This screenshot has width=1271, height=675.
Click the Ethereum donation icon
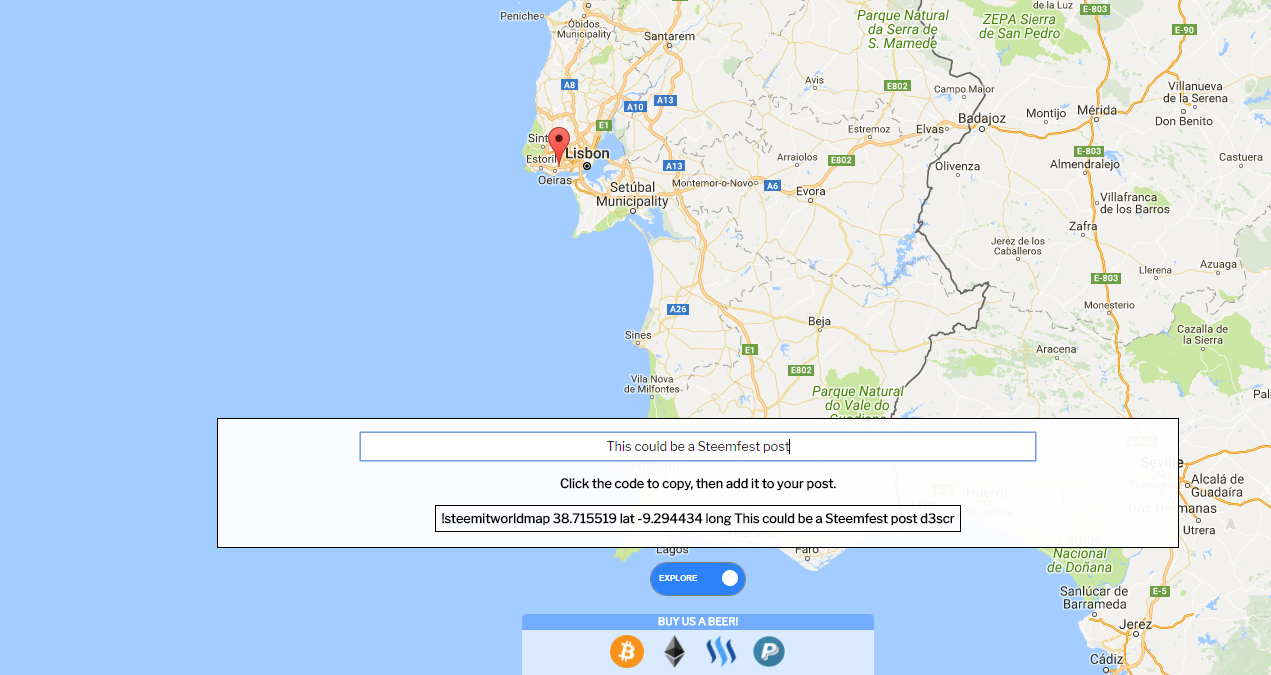coord(675,652)
